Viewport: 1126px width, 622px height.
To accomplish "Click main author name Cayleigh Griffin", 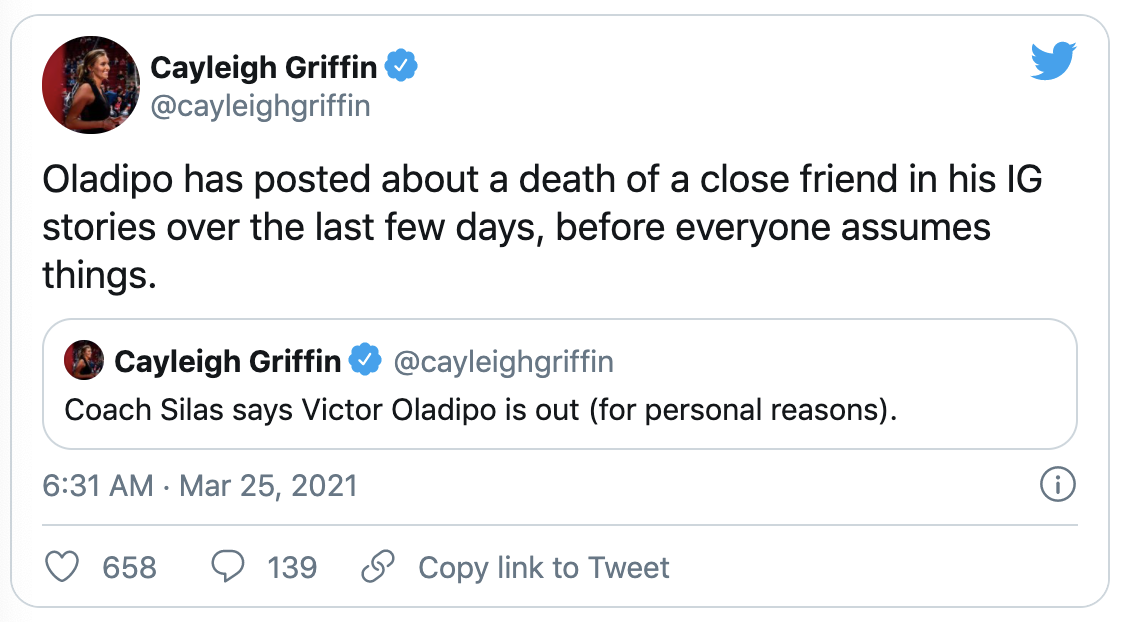I will pos(264,68).
